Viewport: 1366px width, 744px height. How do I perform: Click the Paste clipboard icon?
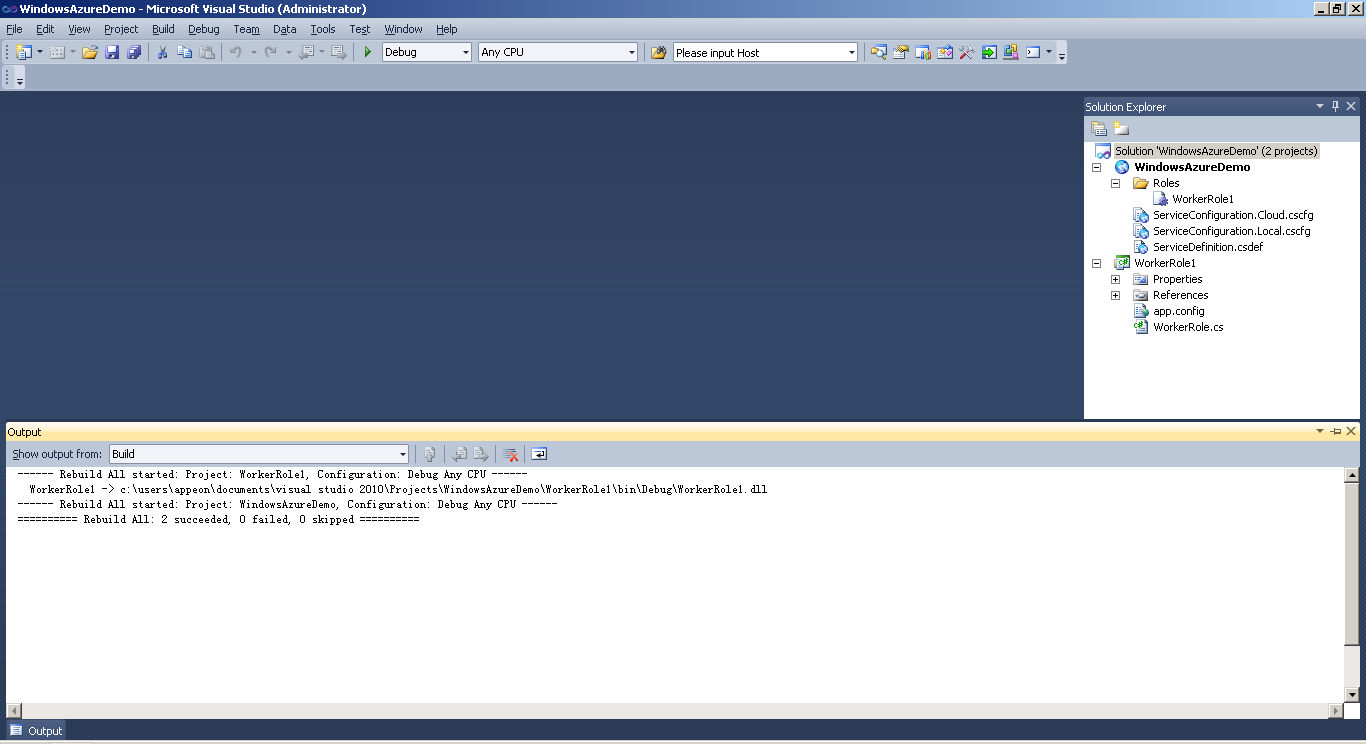207,52
